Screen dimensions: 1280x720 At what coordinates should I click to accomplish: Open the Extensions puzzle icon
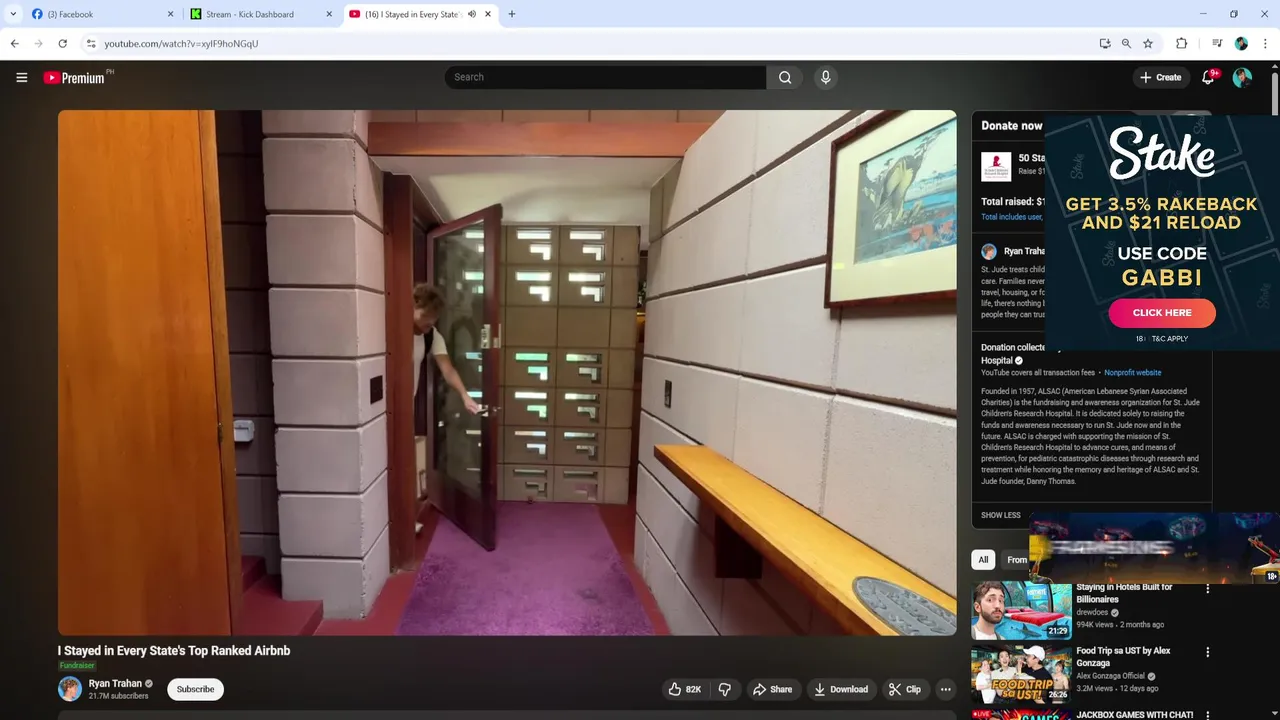pyautogui.click(x=1181, y=43)
